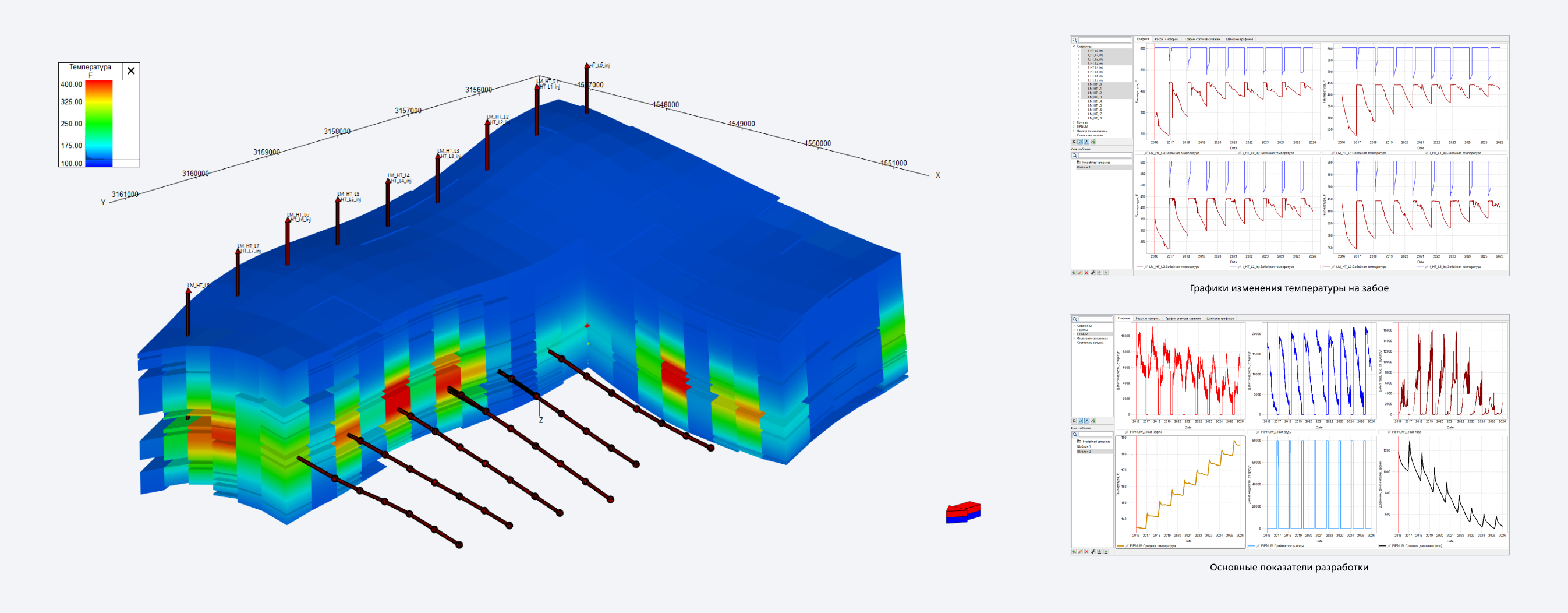Select Статистика запуска in temperature panel
Screen dimensions: 1568x613
click(x=1090, y=135)
